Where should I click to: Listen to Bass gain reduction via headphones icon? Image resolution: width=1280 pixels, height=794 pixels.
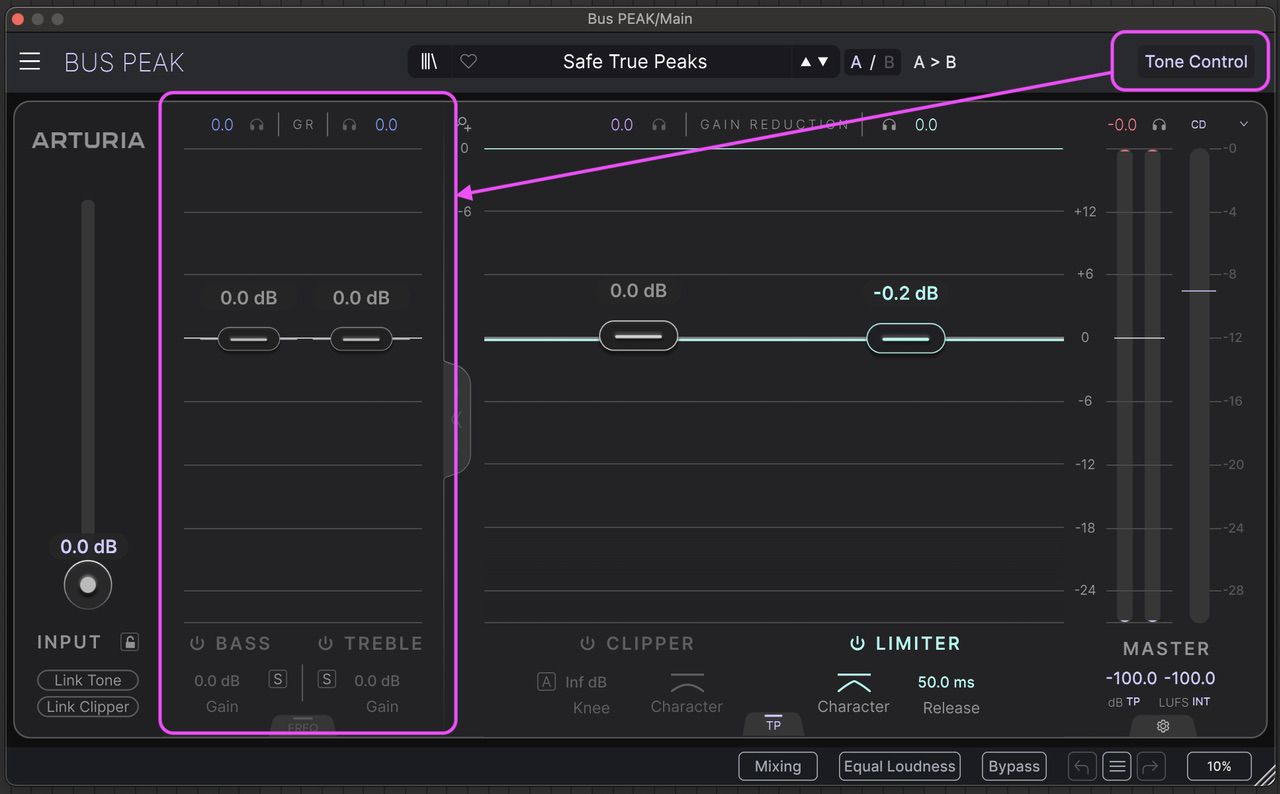pos(257,125)
